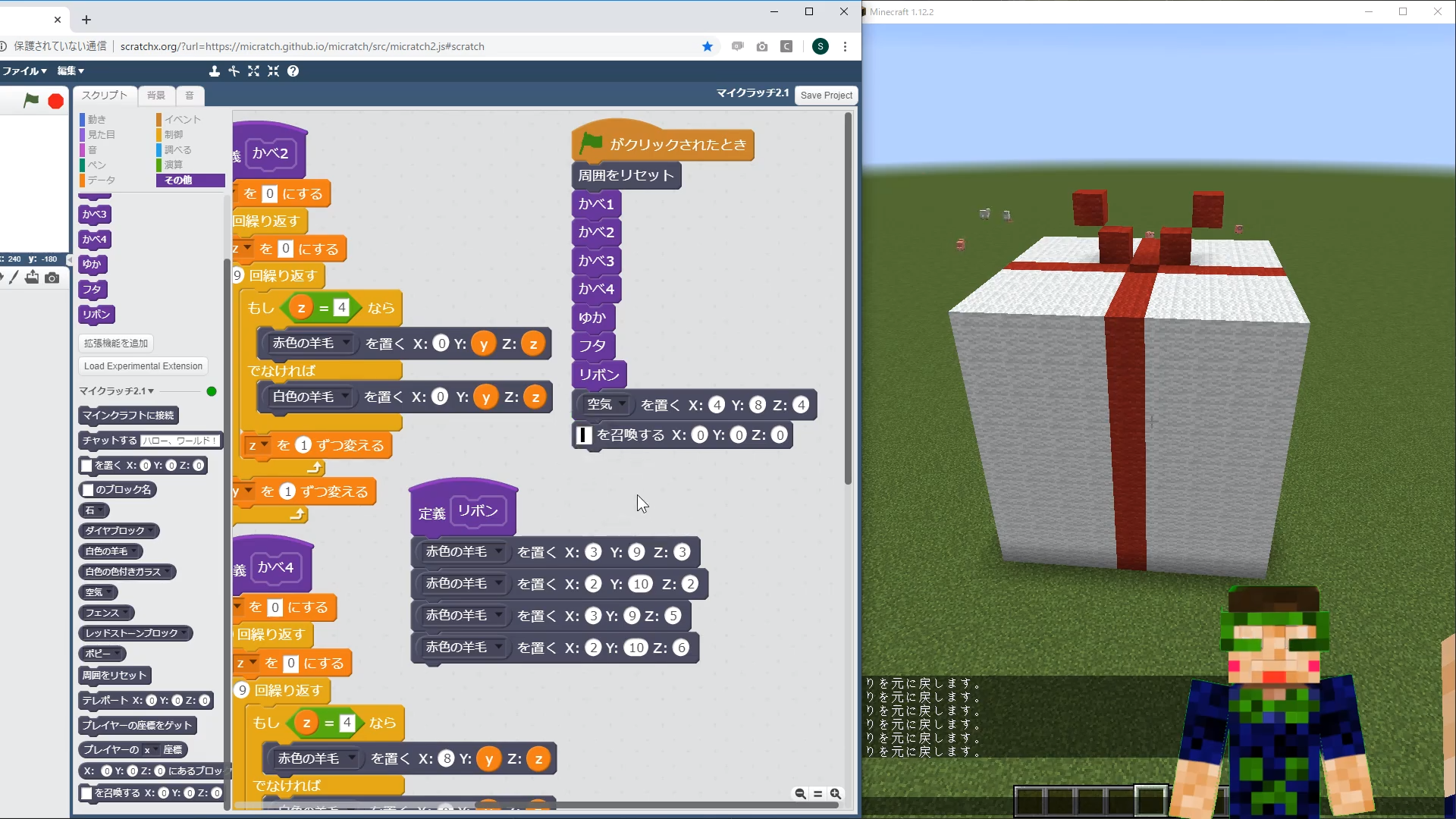
Task: Click the grow sprite tool icon
Action: [254, 71]
